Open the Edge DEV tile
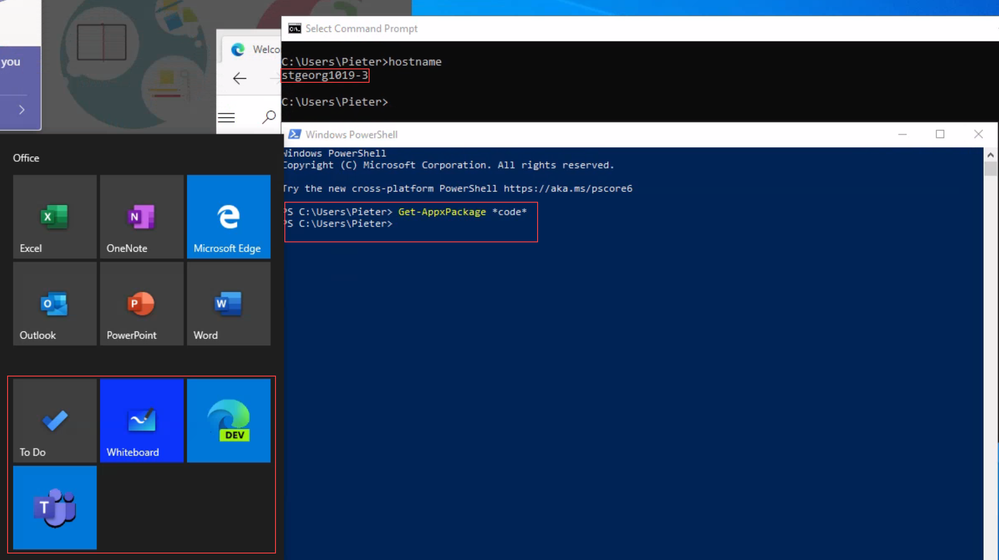Screen dimensions: 999x560 coord(229,420)
